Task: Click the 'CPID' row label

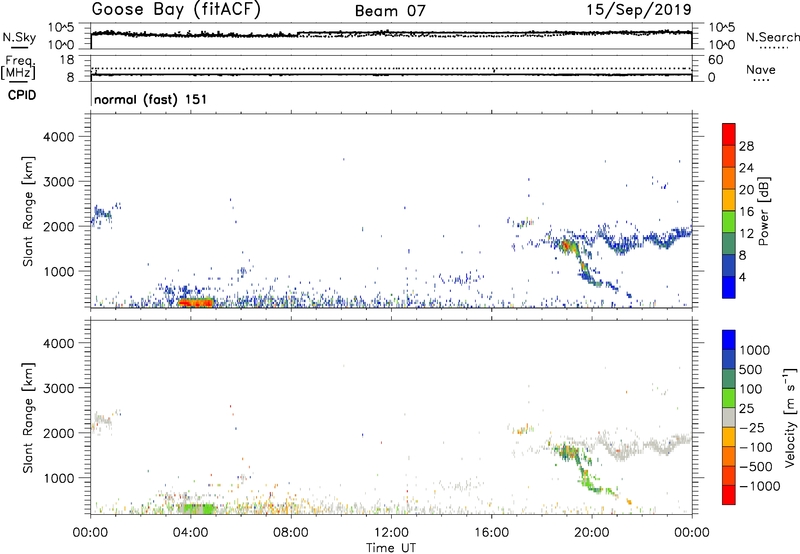Action: [22, 95]
